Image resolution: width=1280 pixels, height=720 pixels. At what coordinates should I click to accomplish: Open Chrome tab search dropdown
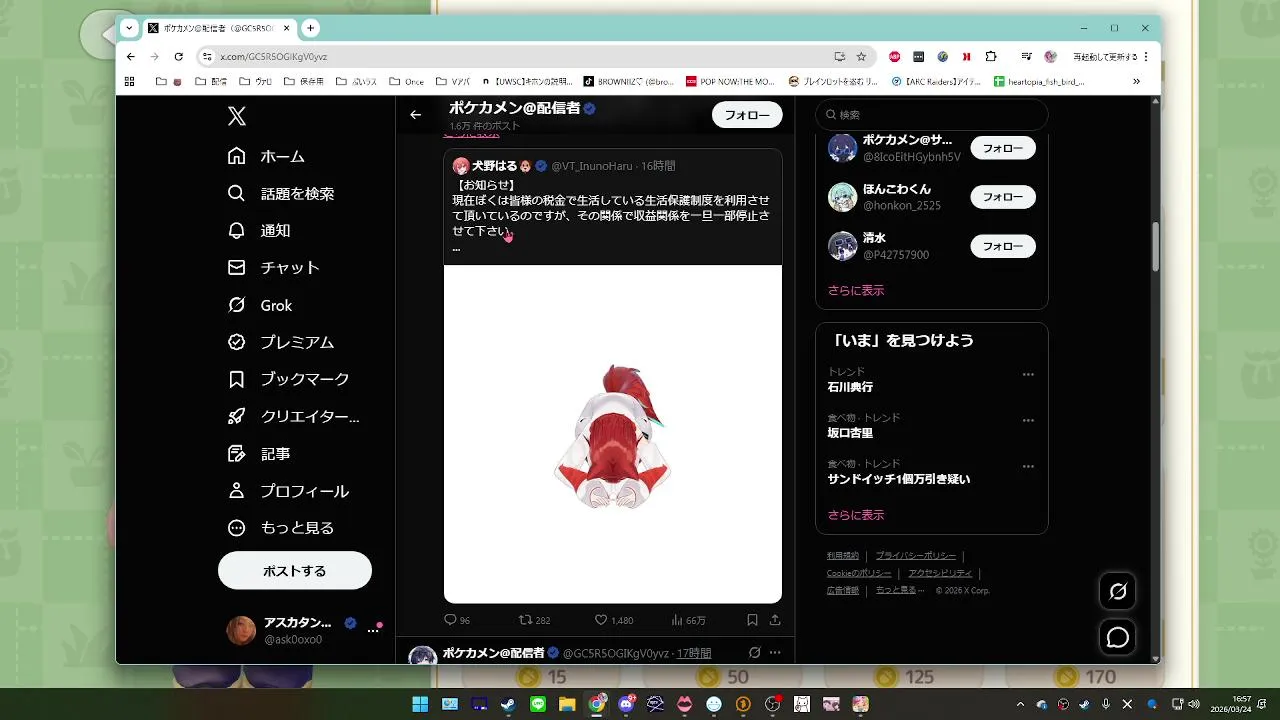(x=129, y=28)
